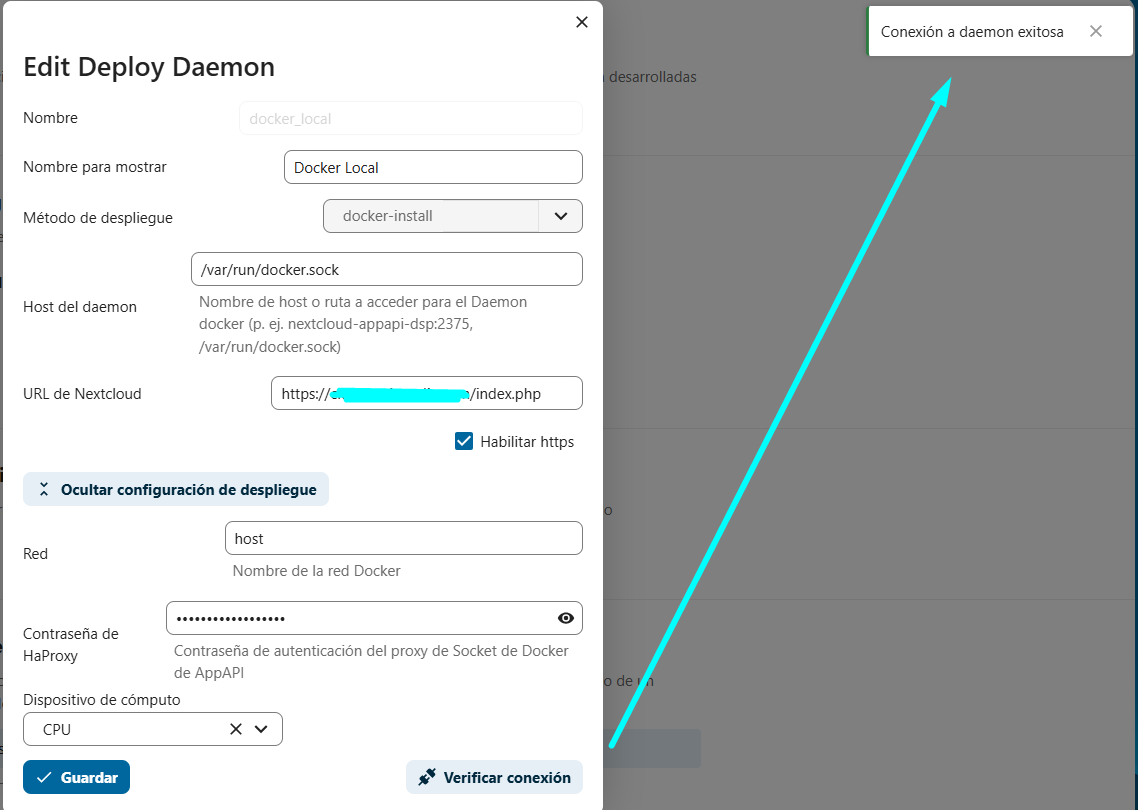This screenshot has width=1138, height=810.
Task: Click the plug icon on Verificar conexión
Action: coord(427,777)
